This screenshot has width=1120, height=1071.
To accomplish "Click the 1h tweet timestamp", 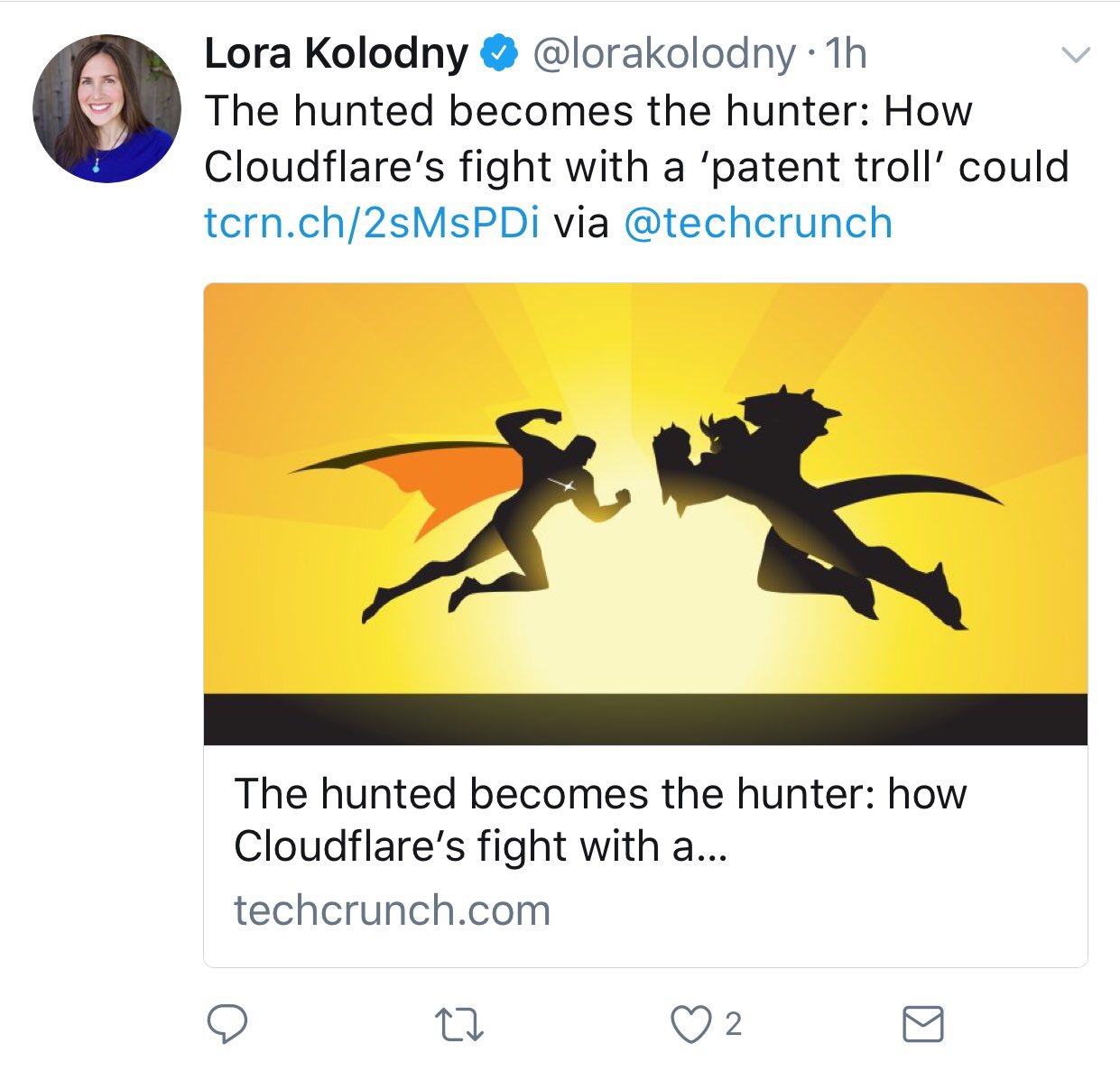I will pos(847,54).
